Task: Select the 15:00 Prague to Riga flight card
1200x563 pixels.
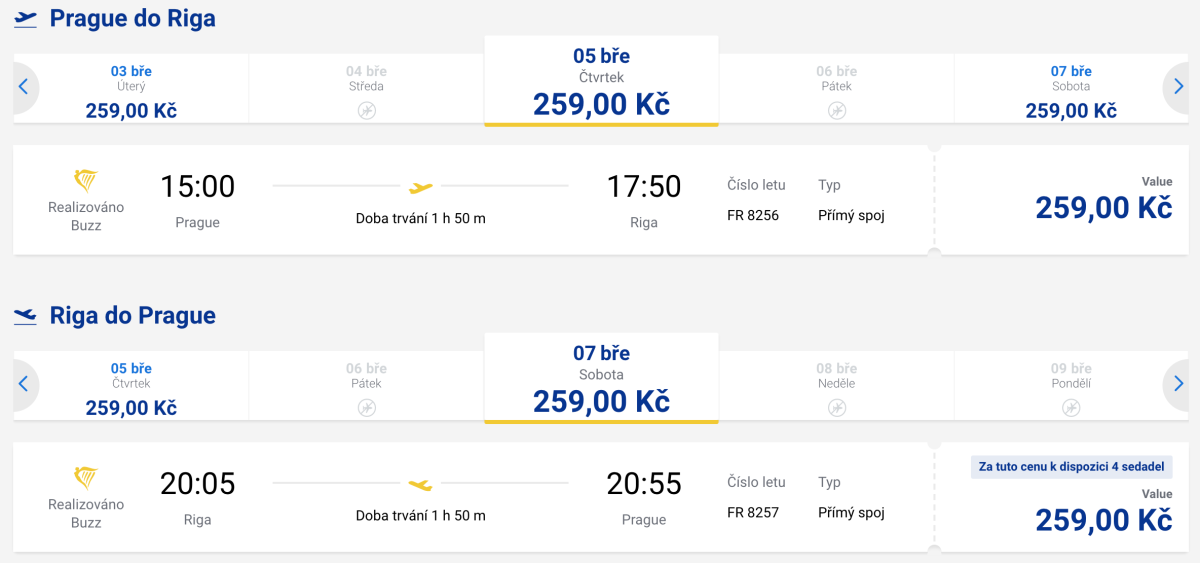Action: pos(472,200)
